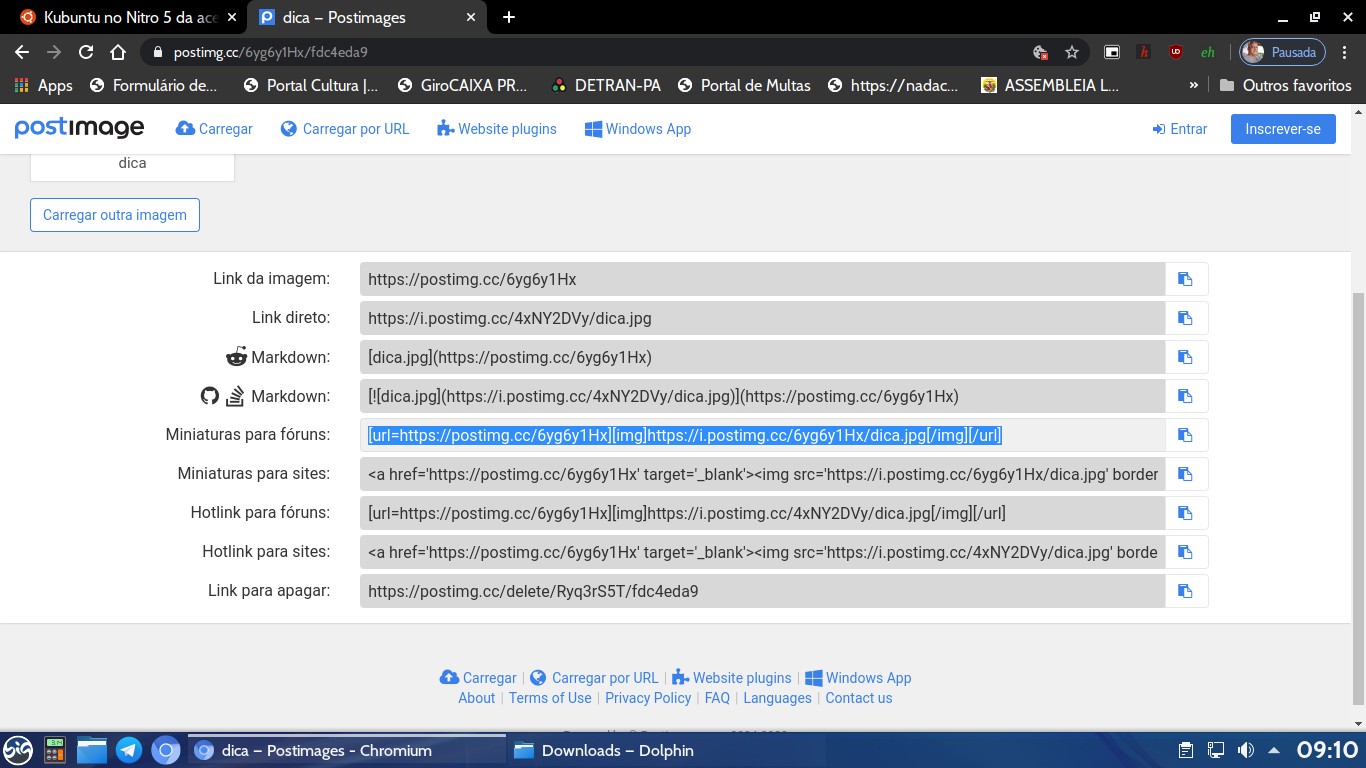Click the 'Link direto' URL field
This screenshot has width=1366, height=768.
tap(762, 318)
